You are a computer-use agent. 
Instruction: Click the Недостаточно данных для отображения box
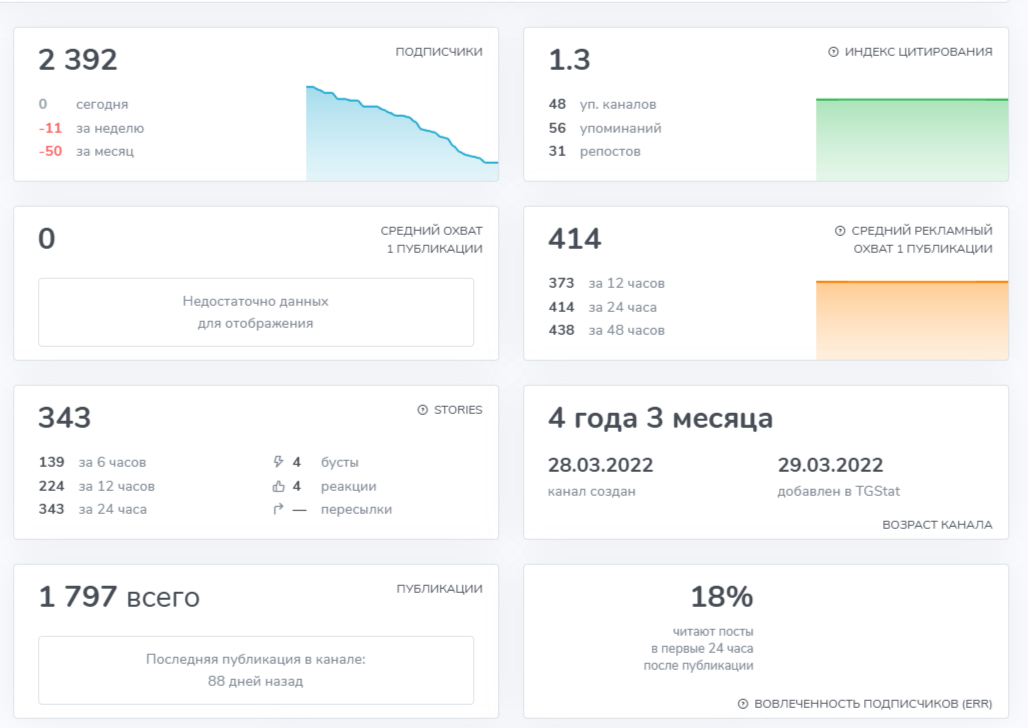[x=256, y=312]
